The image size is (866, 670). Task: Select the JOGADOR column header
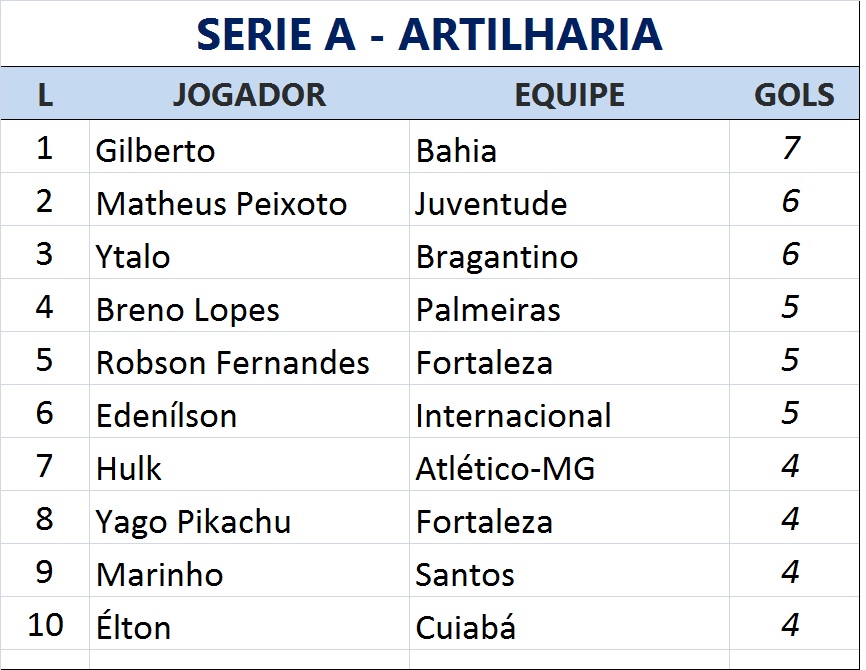coord(249,95)
